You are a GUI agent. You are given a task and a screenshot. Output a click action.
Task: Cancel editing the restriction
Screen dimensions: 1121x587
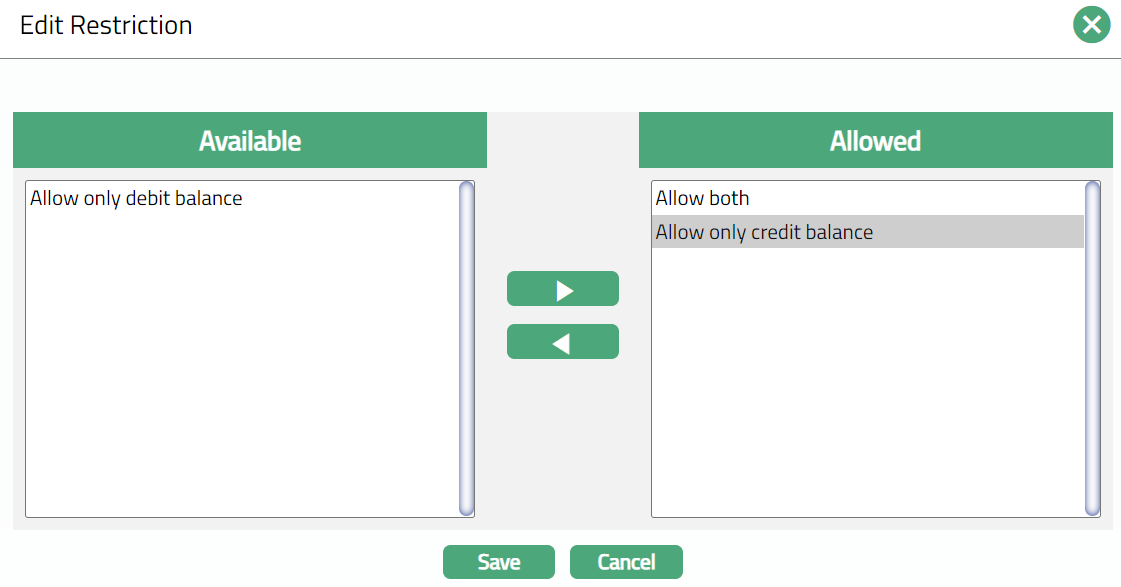(x=626, y=562)
